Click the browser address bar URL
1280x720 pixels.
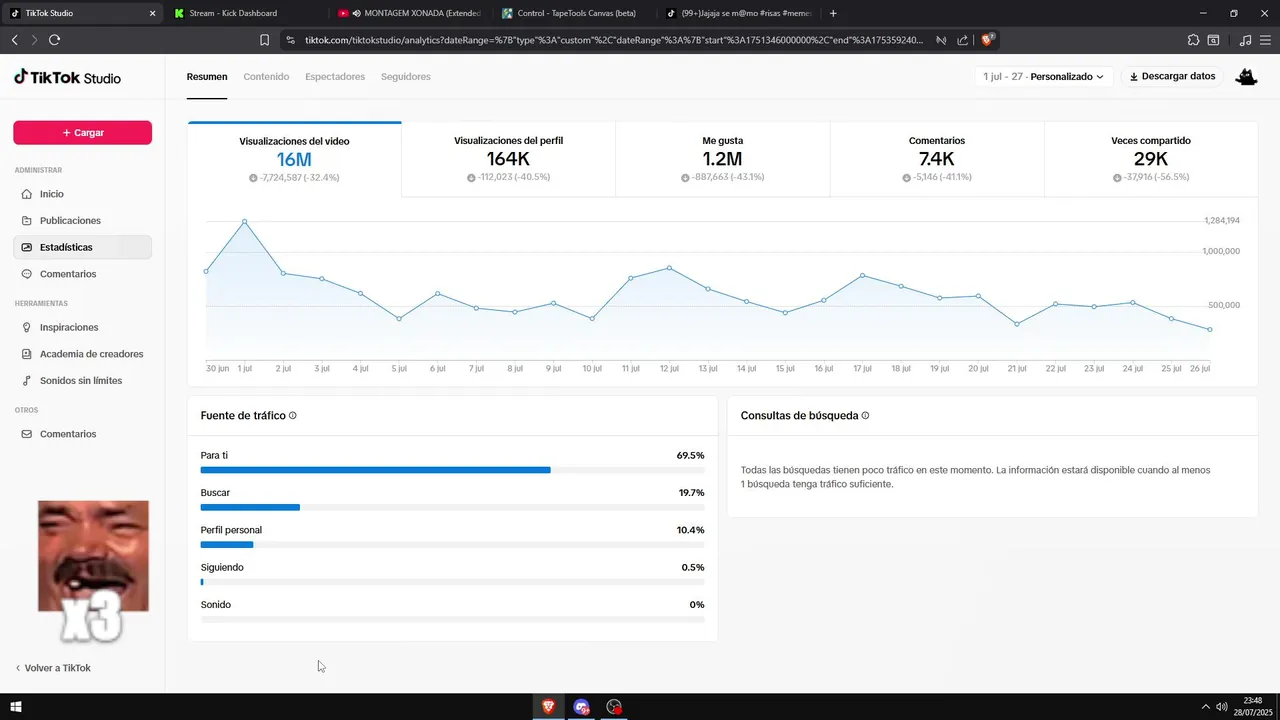point(613,40)
